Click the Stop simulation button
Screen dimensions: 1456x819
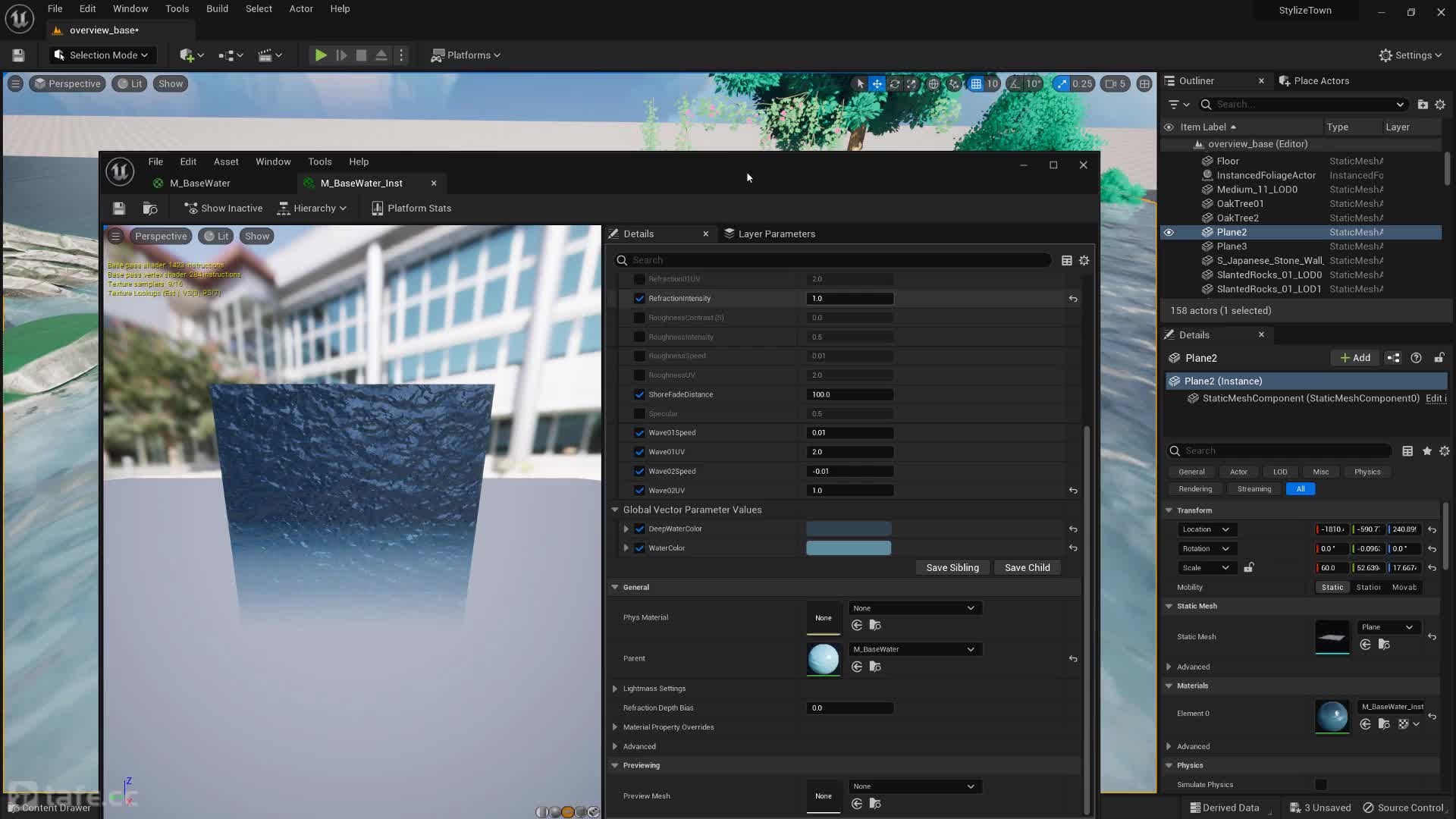tap(361, 55)
